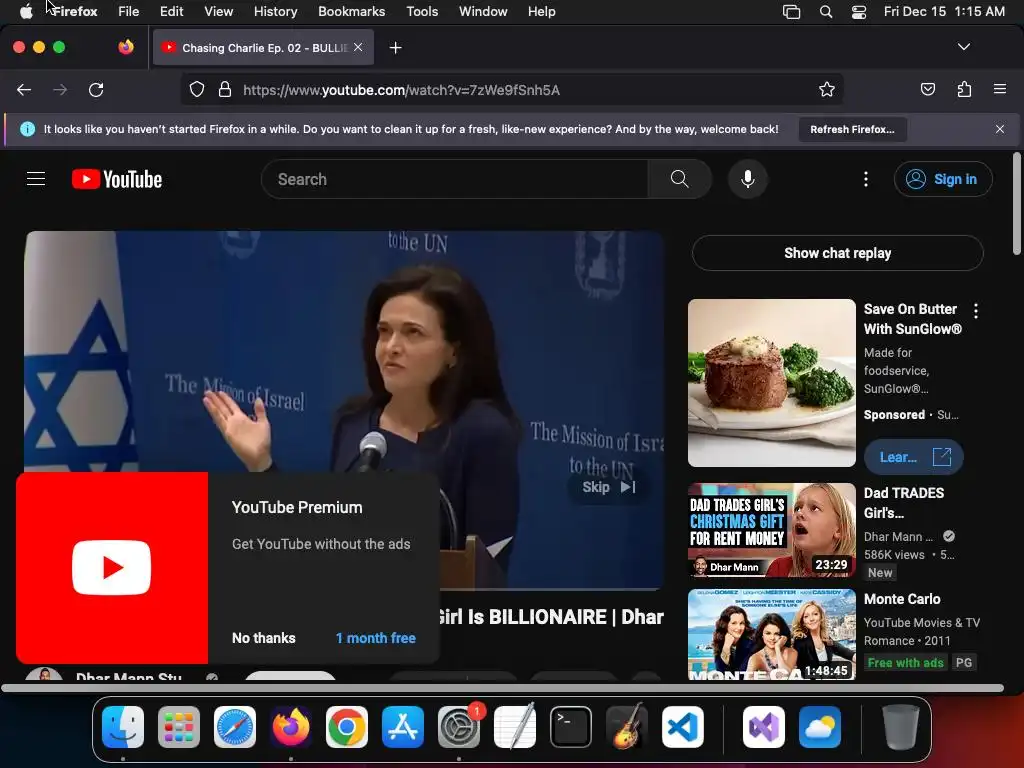Open the Help menu
Image resolution: width=1024 pixels, height=768 pixels.
tap(541, 12)
